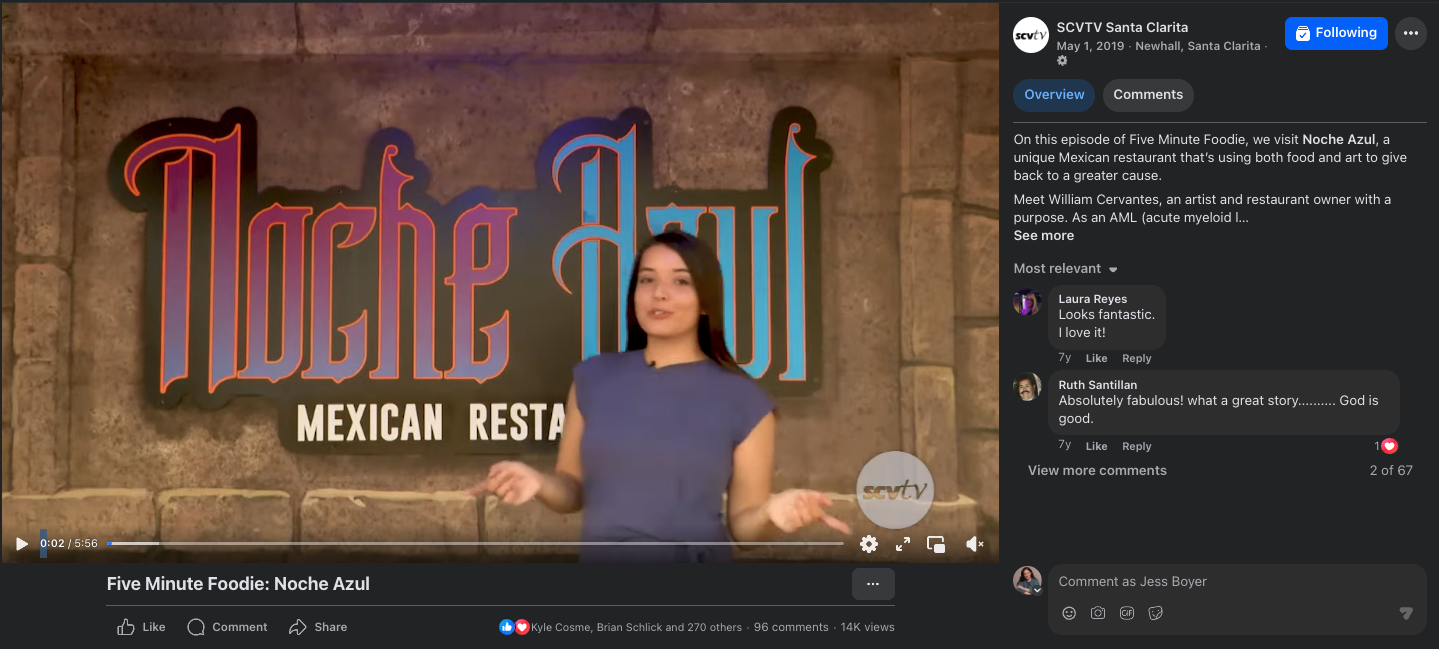Open commenter identity avatar switcher
This screenshot has height=649, width=1439.
pos(1027,580)
